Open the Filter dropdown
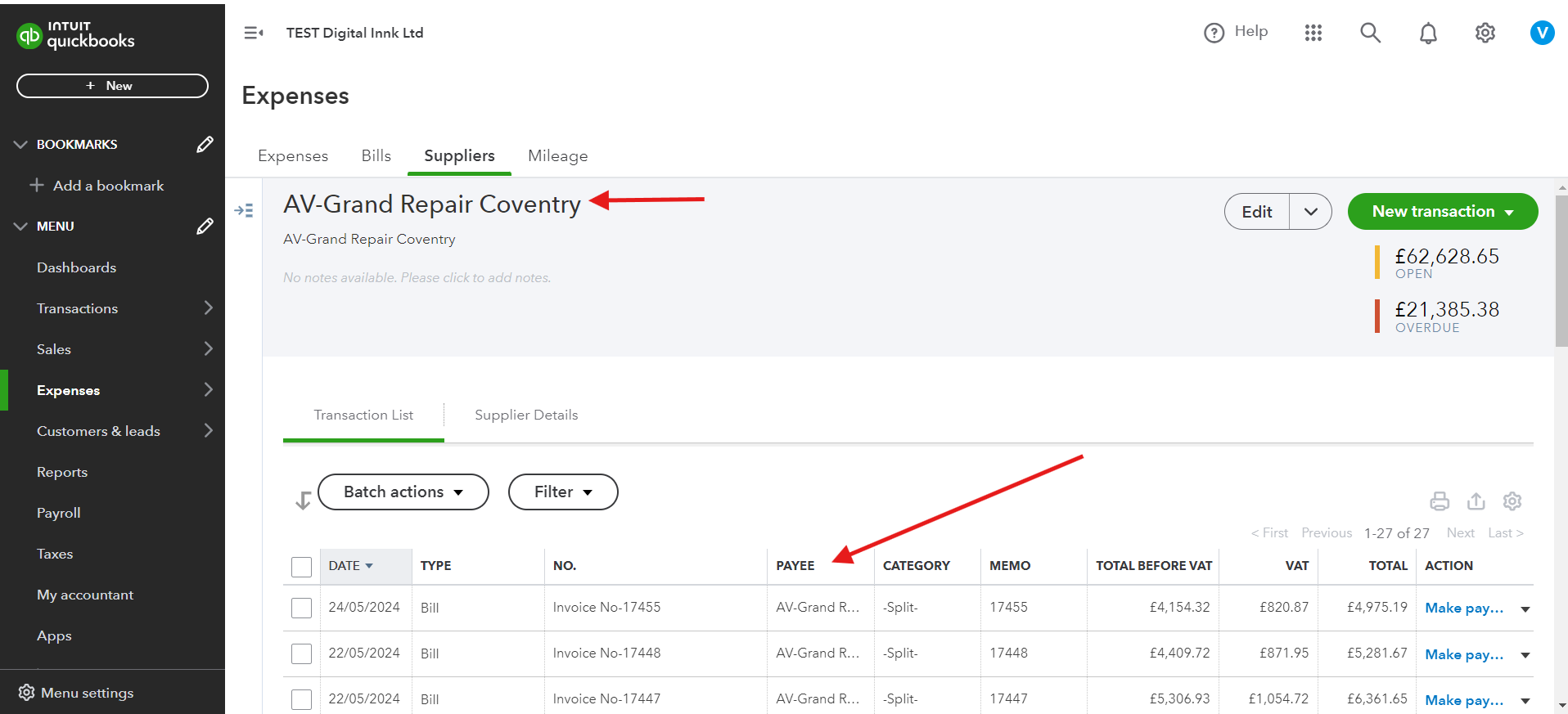Viewport: 1568px width, 714px height. [563, 492]
